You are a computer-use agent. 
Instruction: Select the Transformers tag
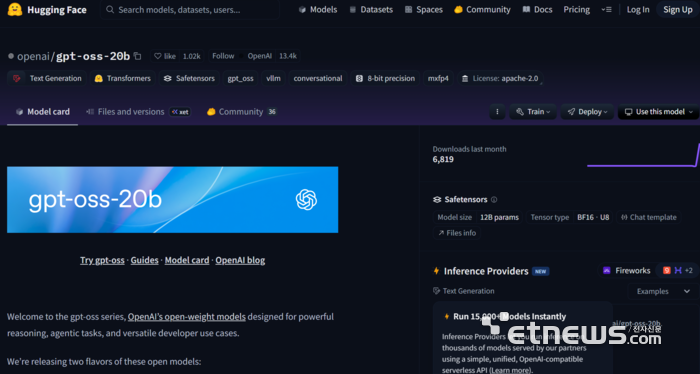pyautogui.click(x=123, y=79)
